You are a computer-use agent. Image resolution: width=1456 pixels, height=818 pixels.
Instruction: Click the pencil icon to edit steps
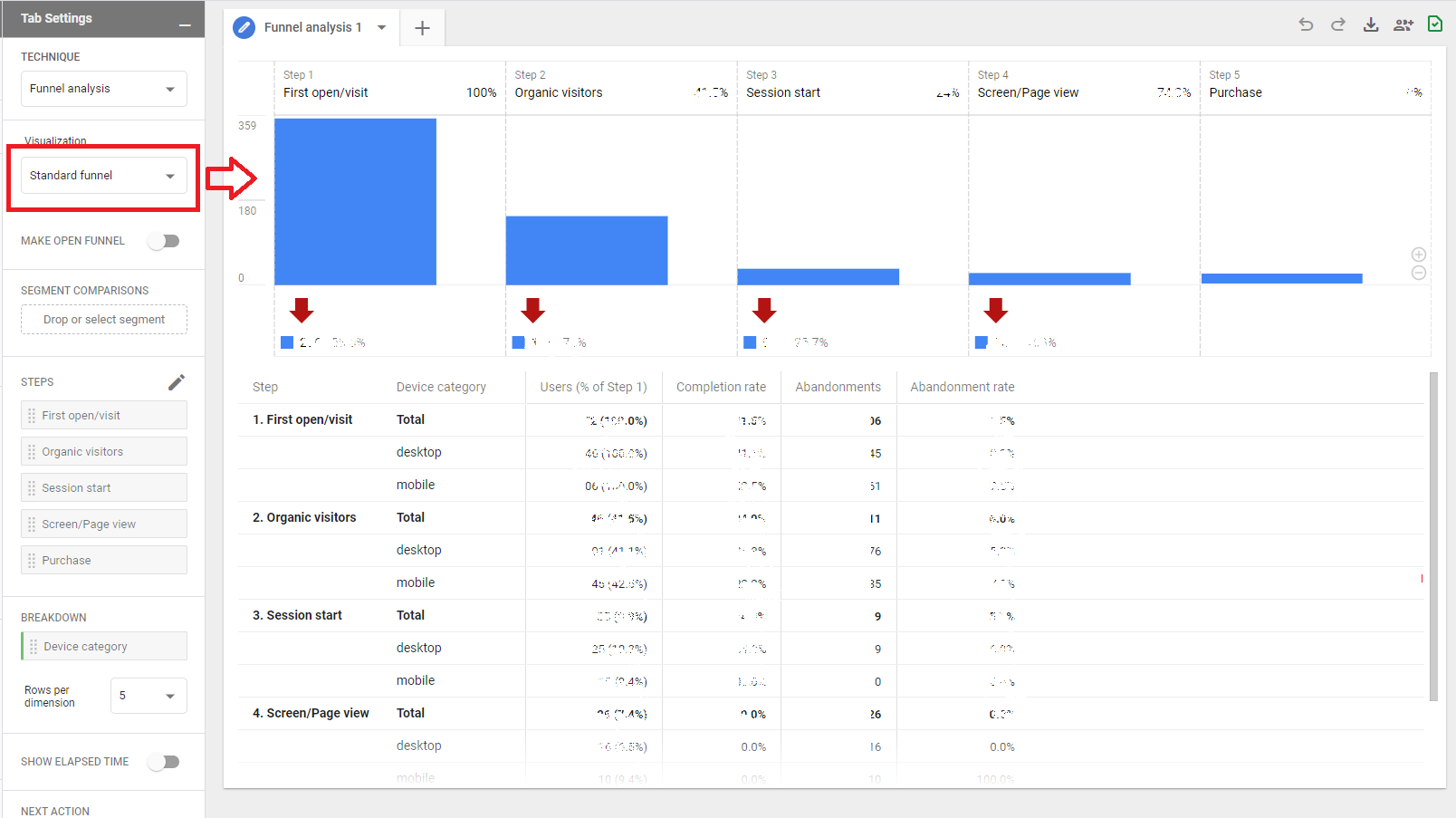(177, 382)
